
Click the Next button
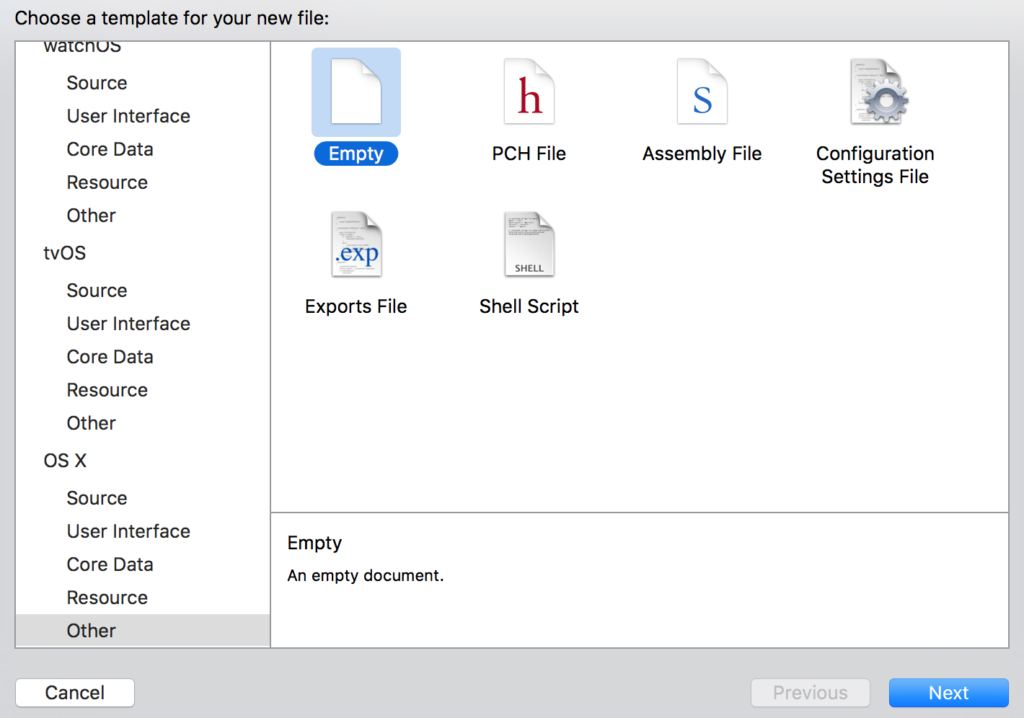click(948, 692)
